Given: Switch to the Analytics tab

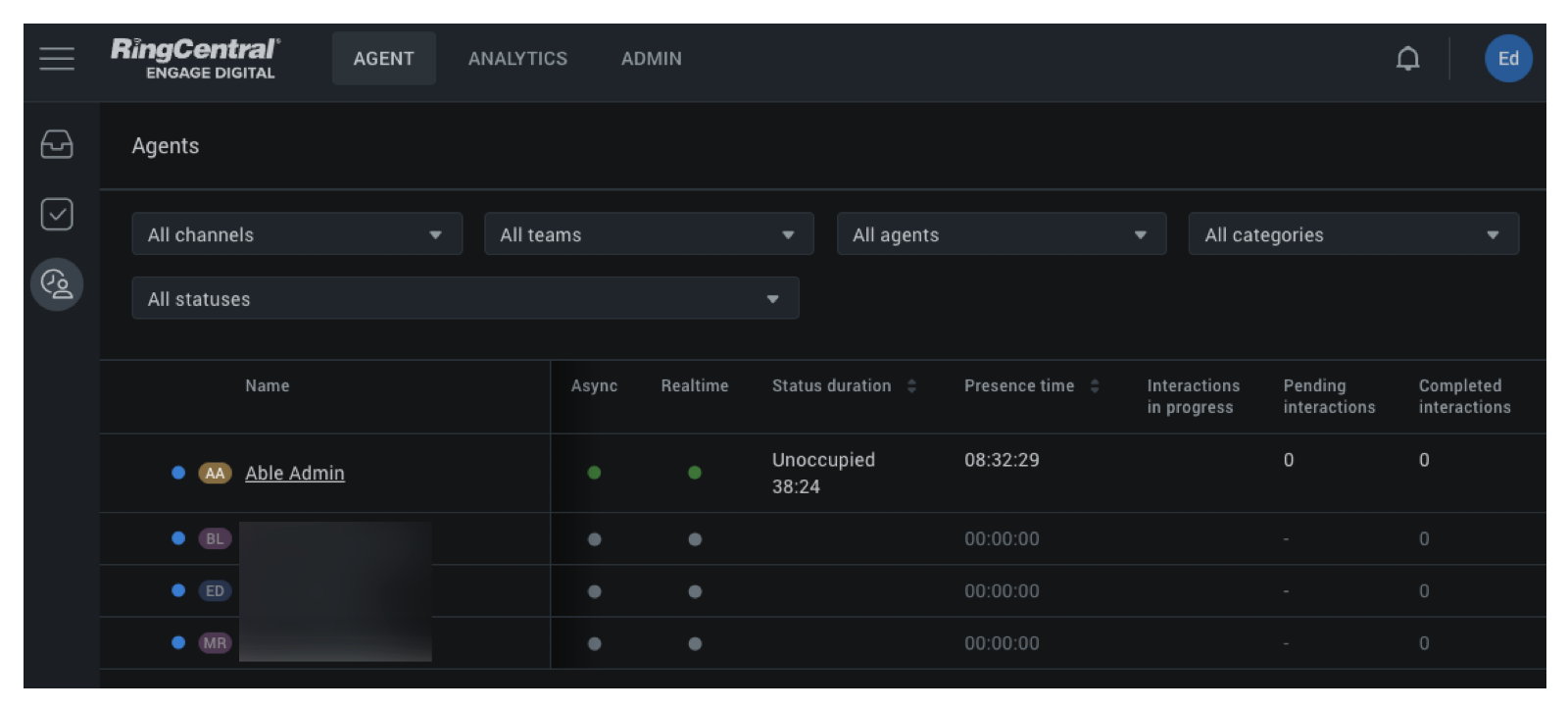Looking at the screenshot, I should coord(517,59).
